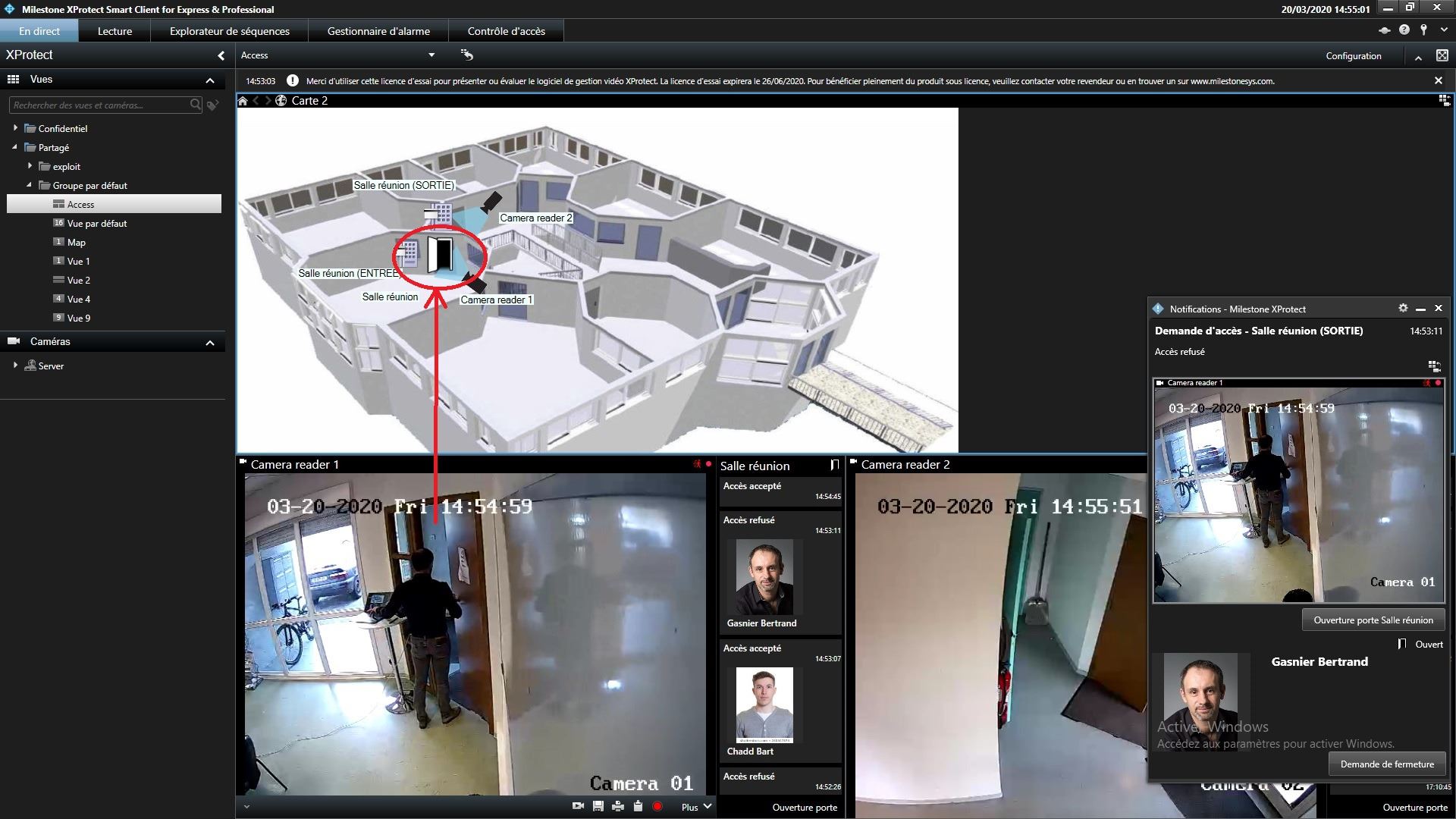The height and width of the screenshot is (819, 1456).
Task: Select the Access view in tree
Action: point(114,204)
